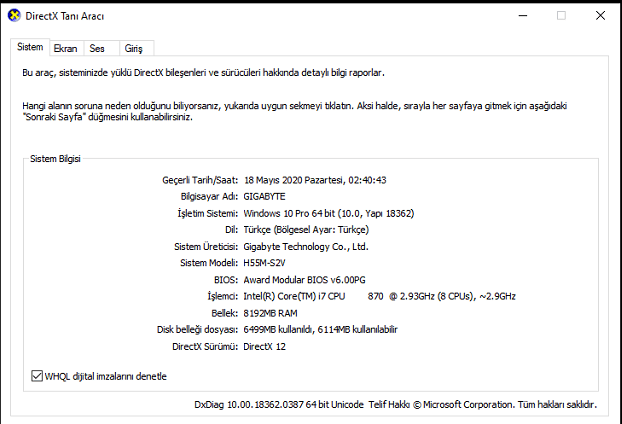Click the DirectX Sürümü label
This screenshot has width=622, height=424.
pyautogui.click(x=205, y=347)
